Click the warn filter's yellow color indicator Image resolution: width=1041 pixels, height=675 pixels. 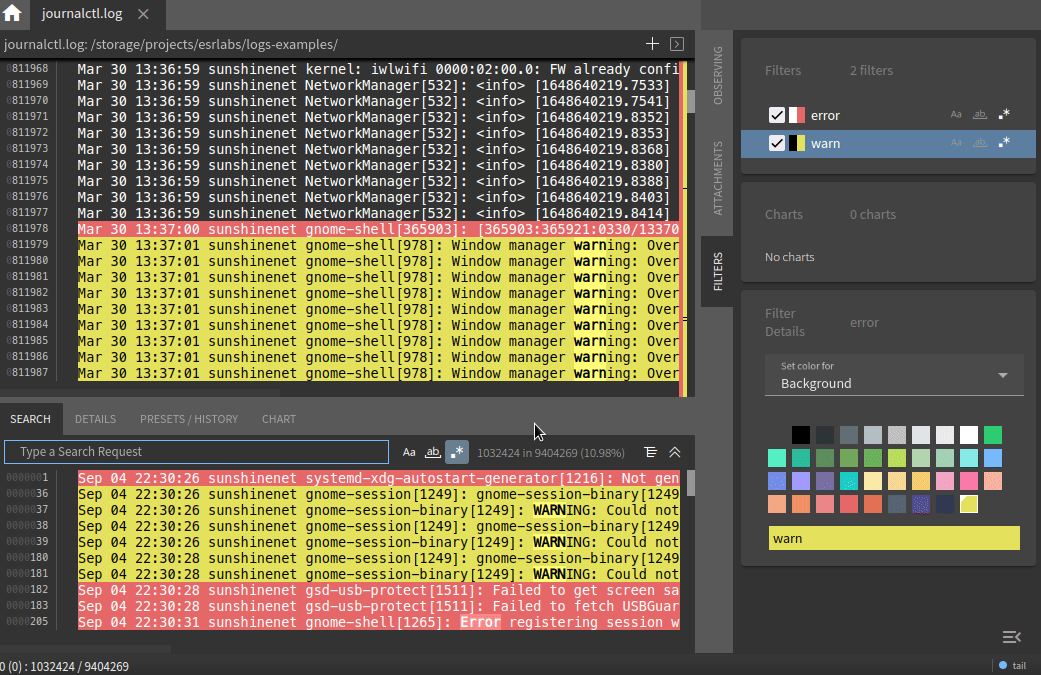797,143
